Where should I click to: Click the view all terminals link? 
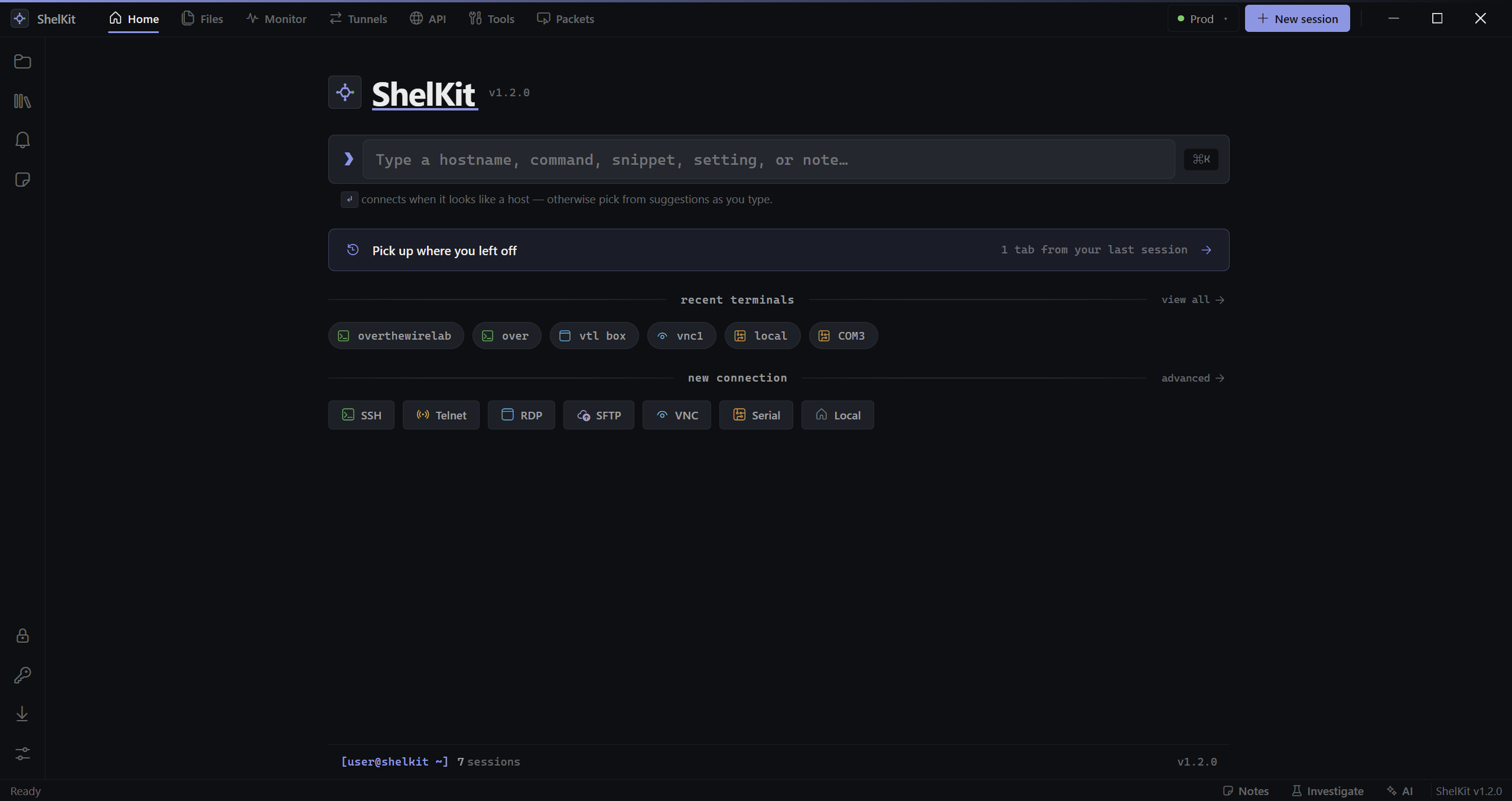coord(1192,299)
